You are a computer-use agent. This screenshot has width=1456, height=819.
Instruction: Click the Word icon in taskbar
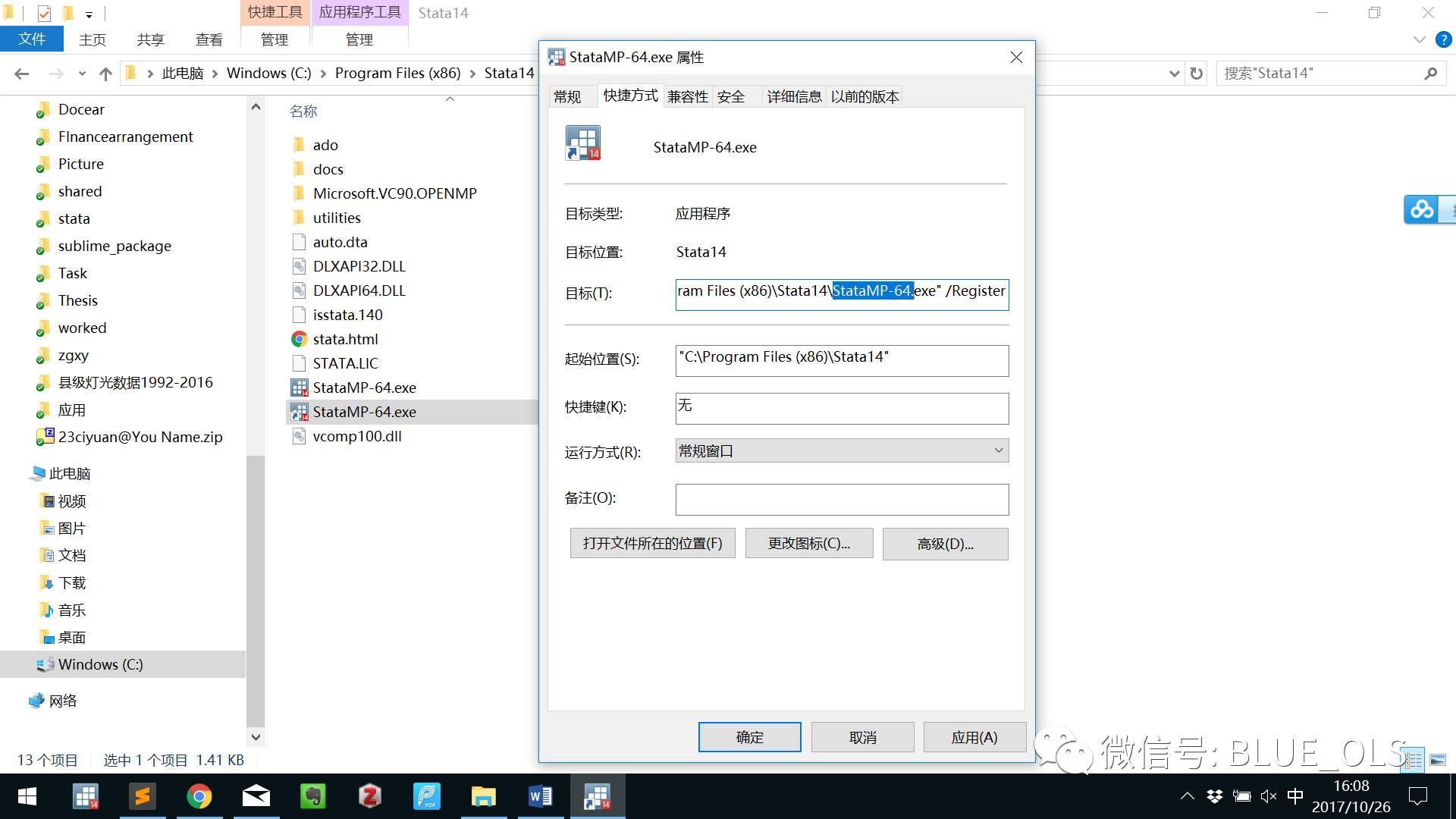click(x=540, y=796)
